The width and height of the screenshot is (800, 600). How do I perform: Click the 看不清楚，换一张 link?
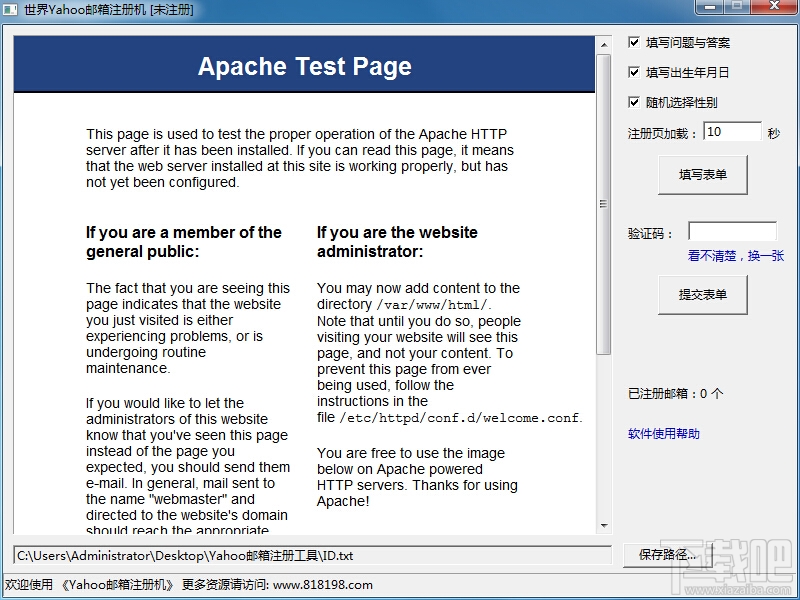point(735,256)
